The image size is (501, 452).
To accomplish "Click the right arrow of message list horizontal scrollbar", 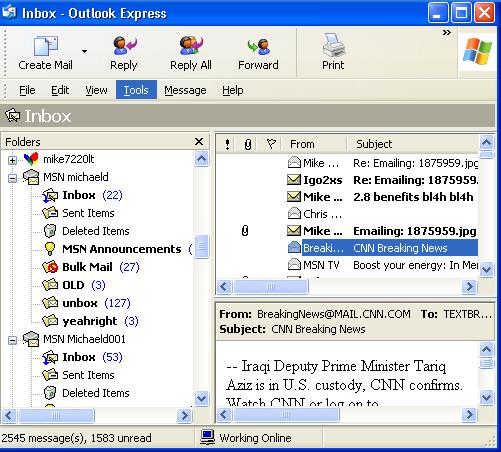I will coord(470,287).
